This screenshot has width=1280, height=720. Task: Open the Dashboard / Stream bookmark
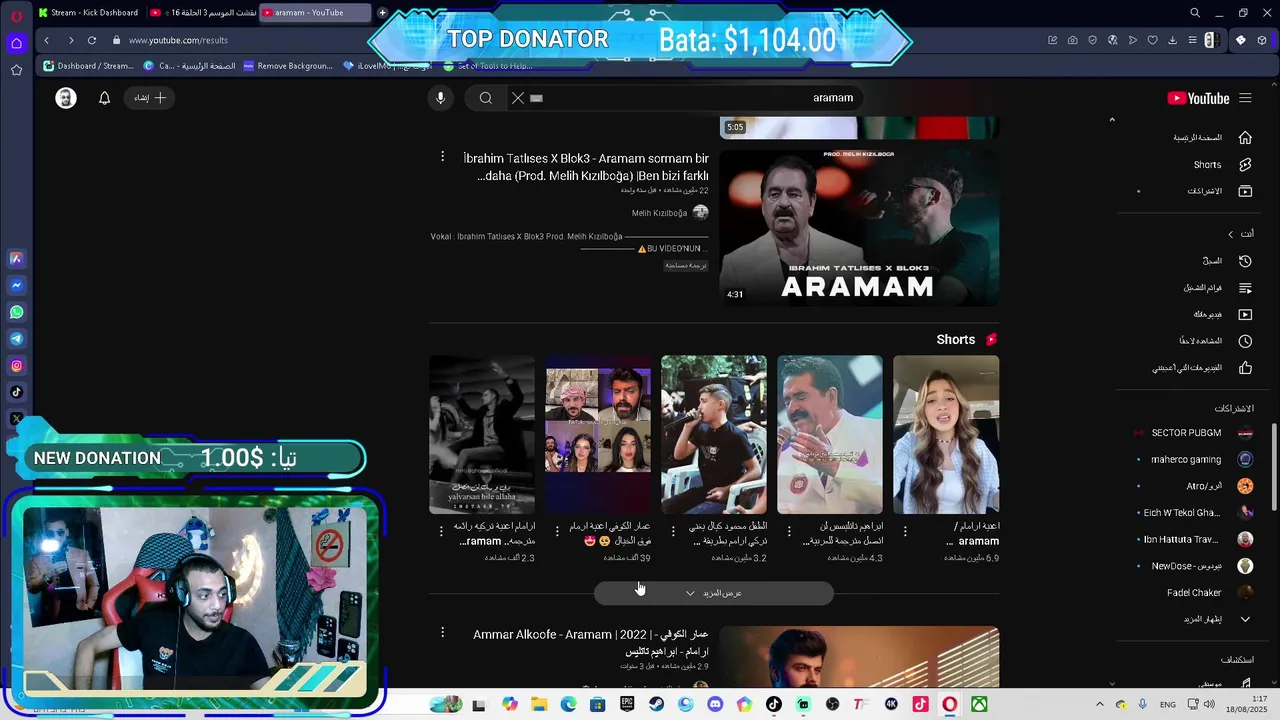(89, 66)
